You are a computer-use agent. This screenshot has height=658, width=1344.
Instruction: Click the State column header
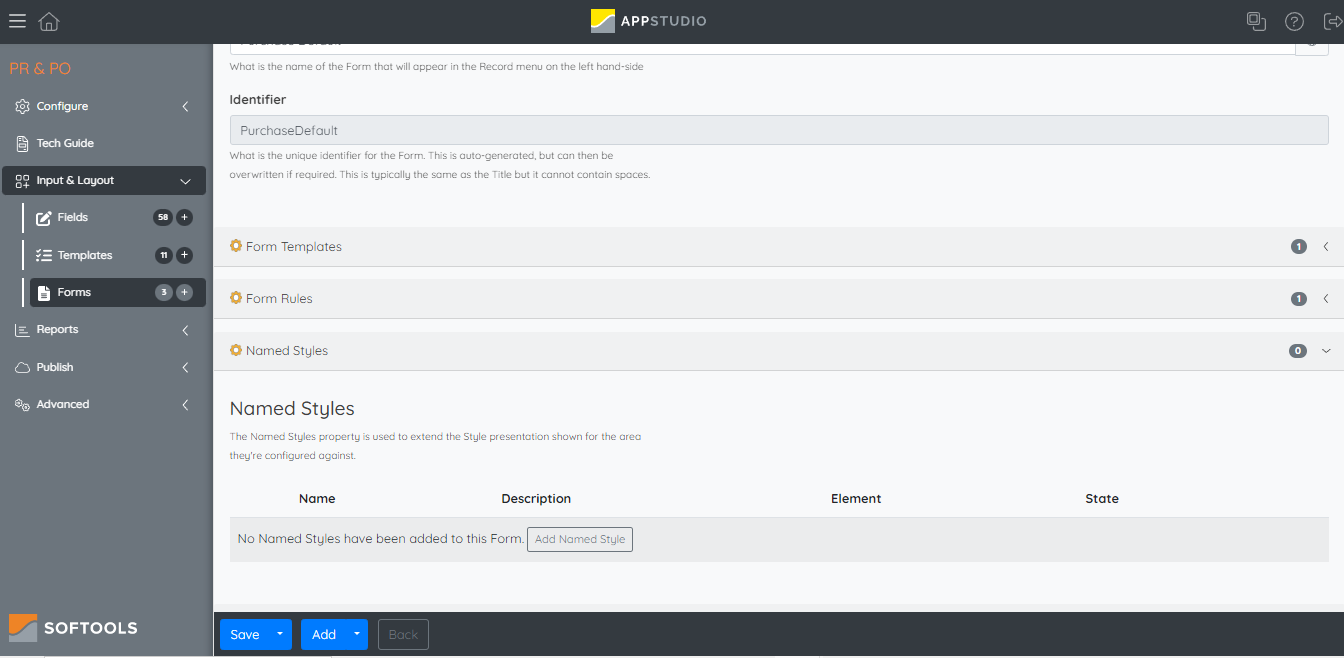click(x=1102, y=498)
